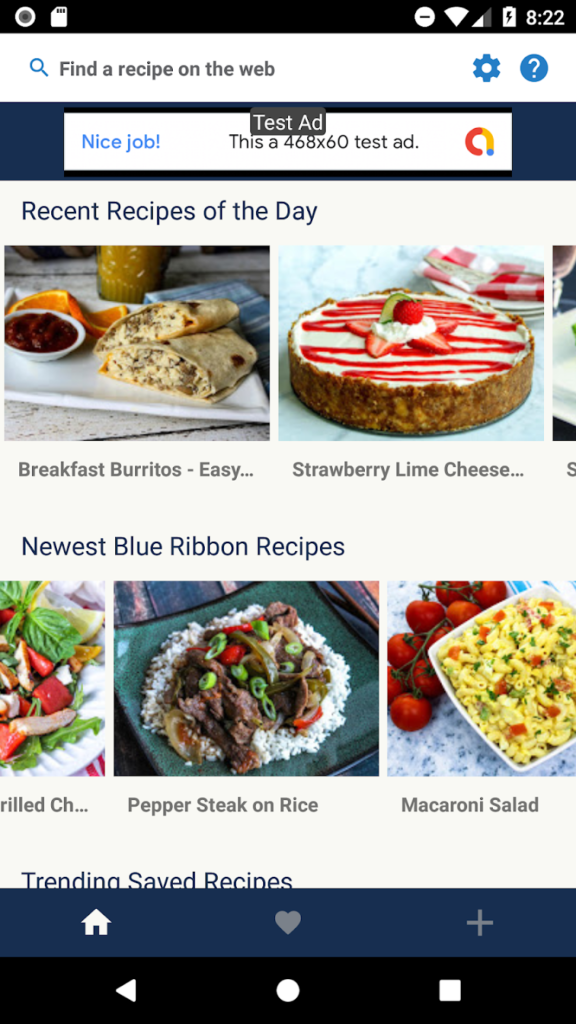The image size is (576, 1024).
Task: Focus the 'Find a recipe on the web' field
Action: point(167,69)
